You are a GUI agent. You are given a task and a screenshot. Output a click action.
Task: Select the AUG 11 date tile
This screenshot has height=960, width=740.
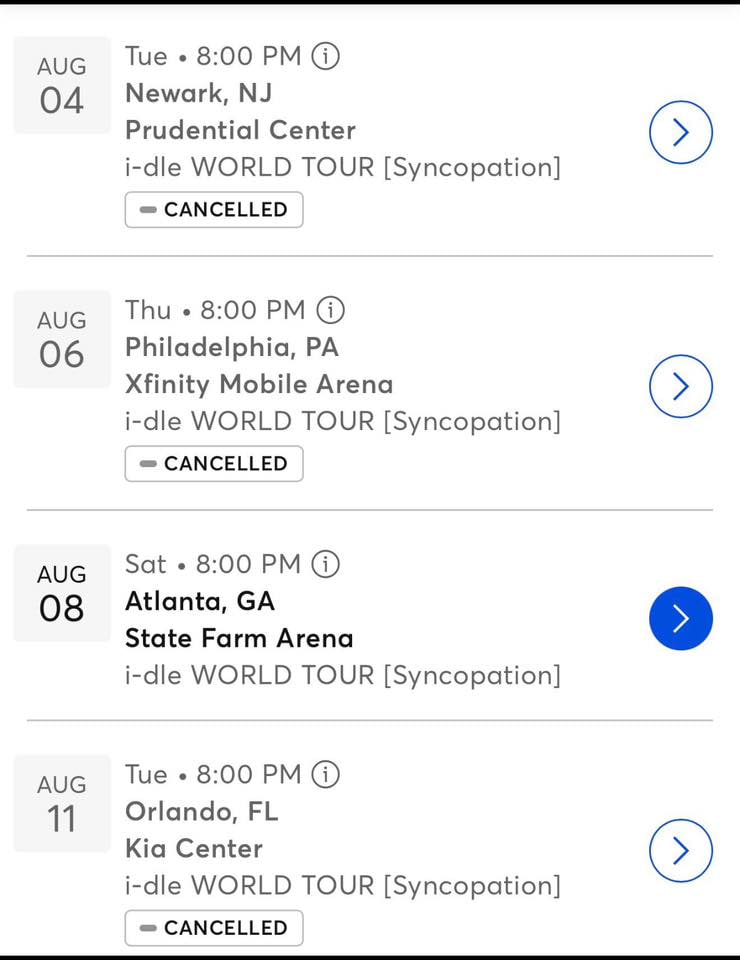click(62, 803)
